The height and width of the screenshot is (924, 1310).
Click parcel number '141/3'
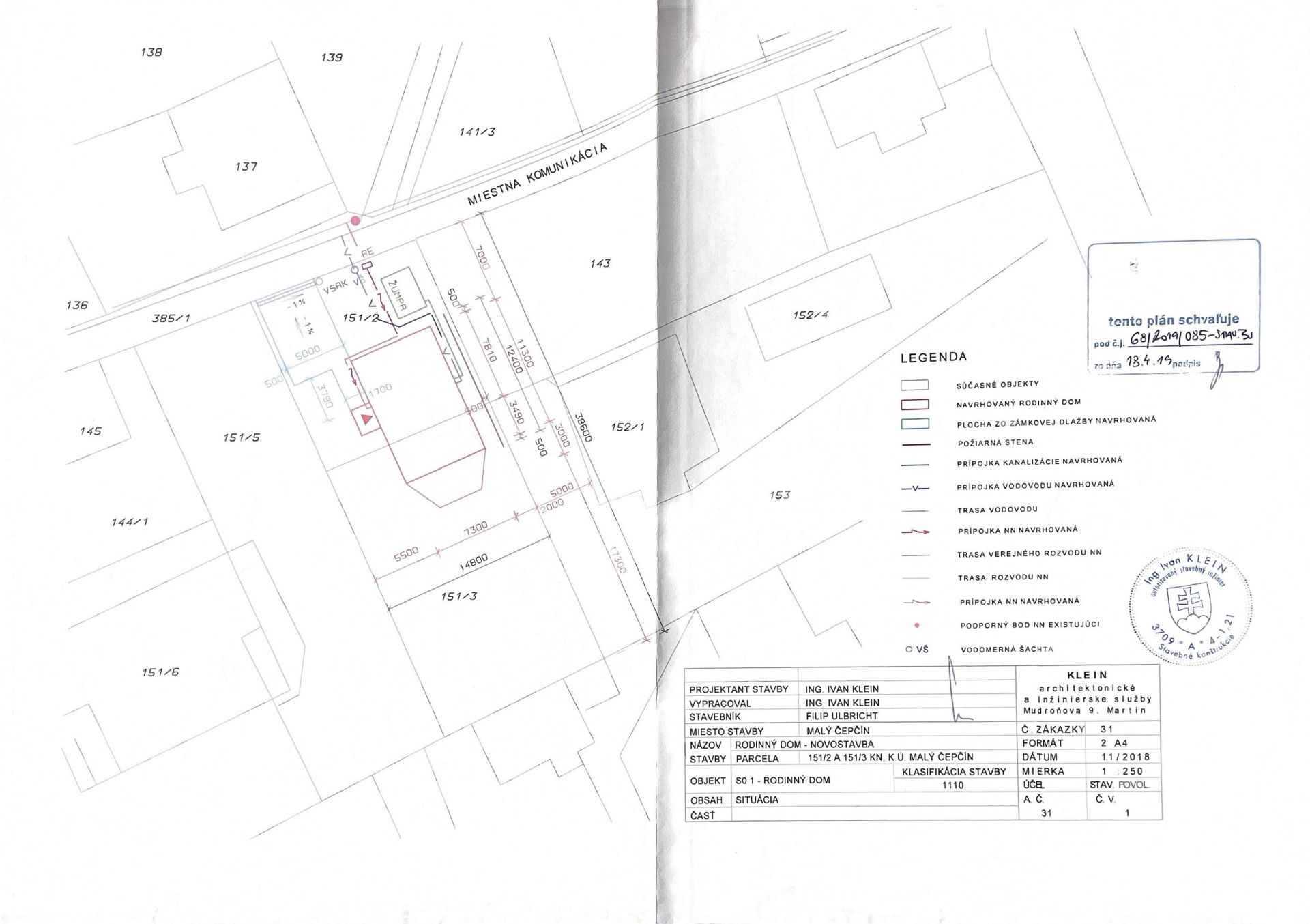[477, 132]
